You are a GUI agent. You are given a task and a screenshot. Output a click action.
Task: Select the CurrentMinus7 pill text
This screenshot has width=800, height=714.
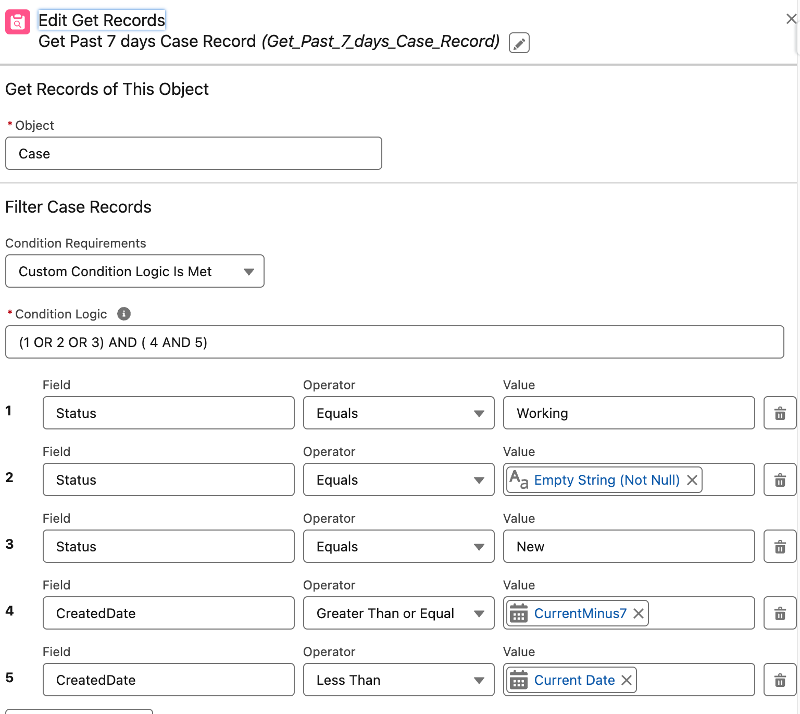[580, 613]
